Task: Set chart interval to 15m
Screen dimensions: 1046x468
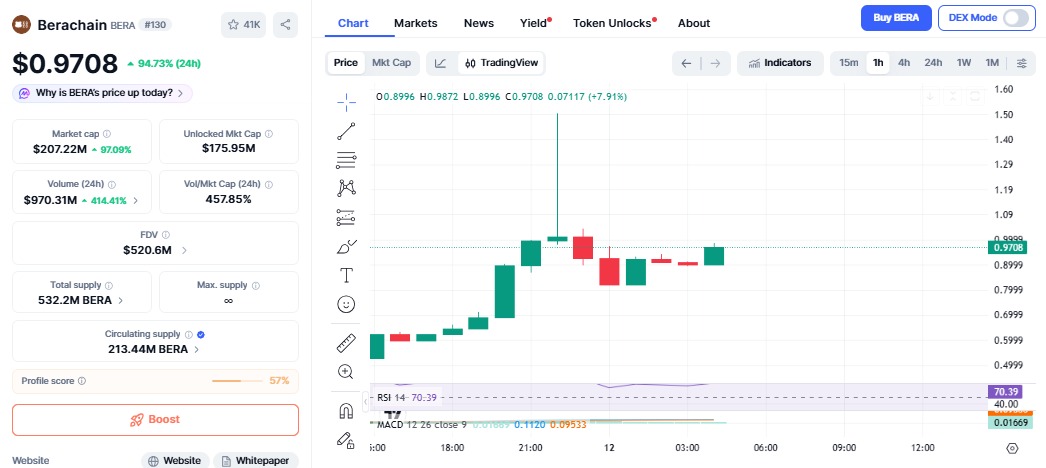Action: pos(849,63)
